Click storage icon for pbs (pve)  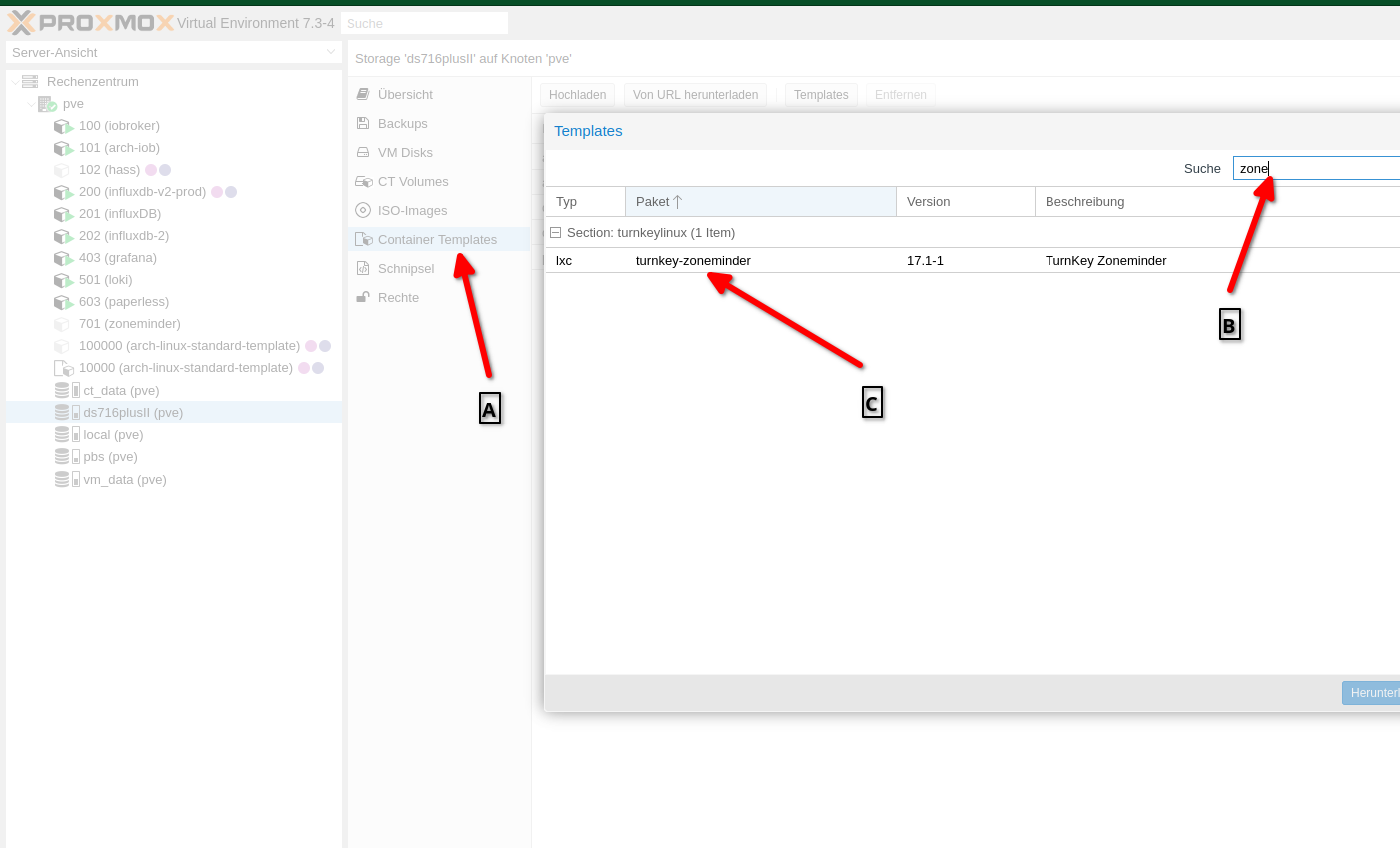click(67, 456)
